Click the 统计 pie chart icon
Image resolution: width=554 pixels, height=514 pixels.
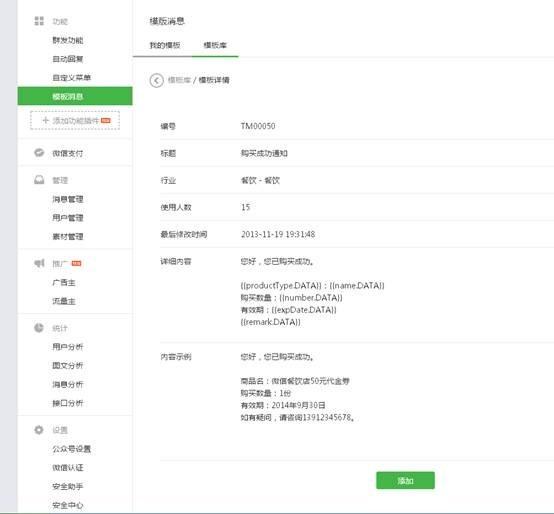[x=39, y=328]
